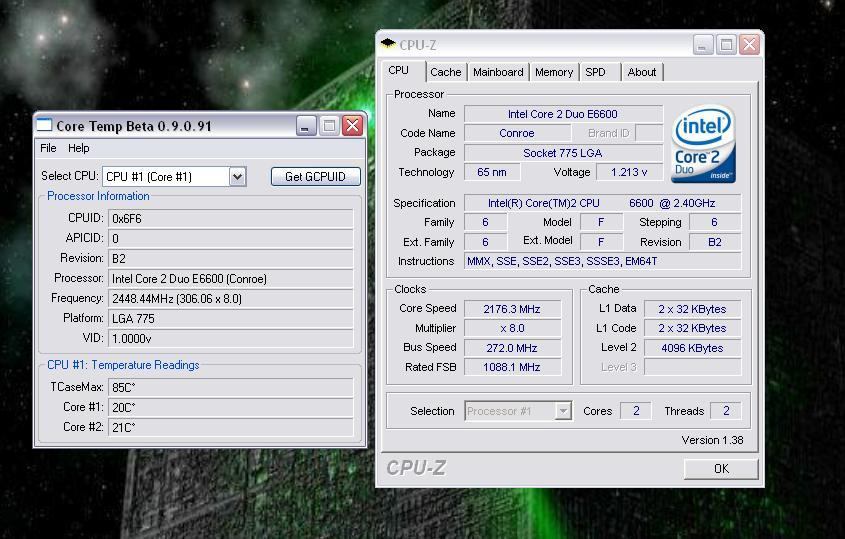Click the Threads count value
Screen dimensions: 845x539
726,411
